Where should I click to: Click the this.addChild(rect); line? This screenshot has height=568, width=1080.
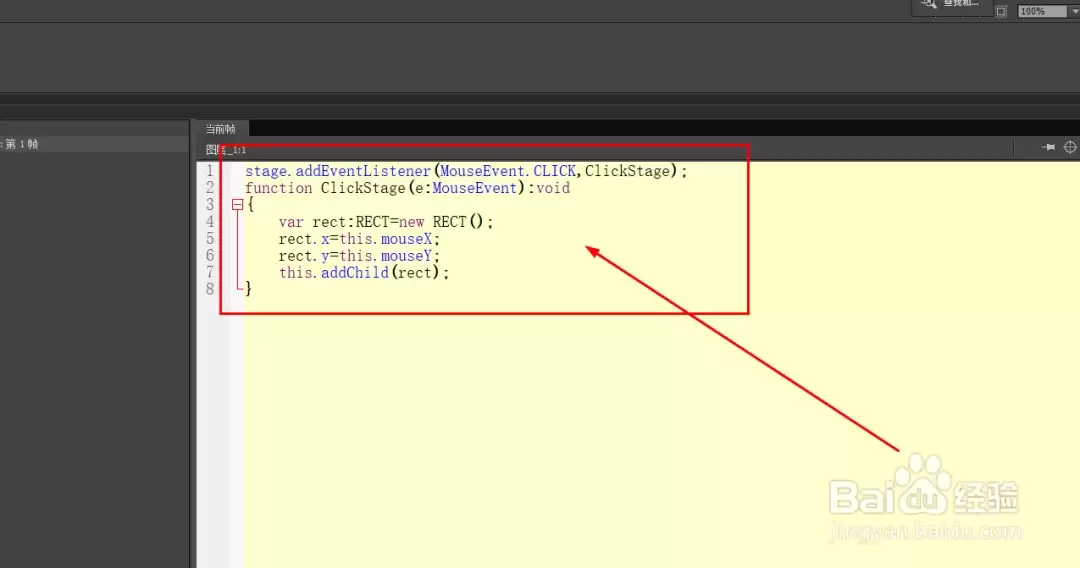pyautogui.click(x=364, y=273)
